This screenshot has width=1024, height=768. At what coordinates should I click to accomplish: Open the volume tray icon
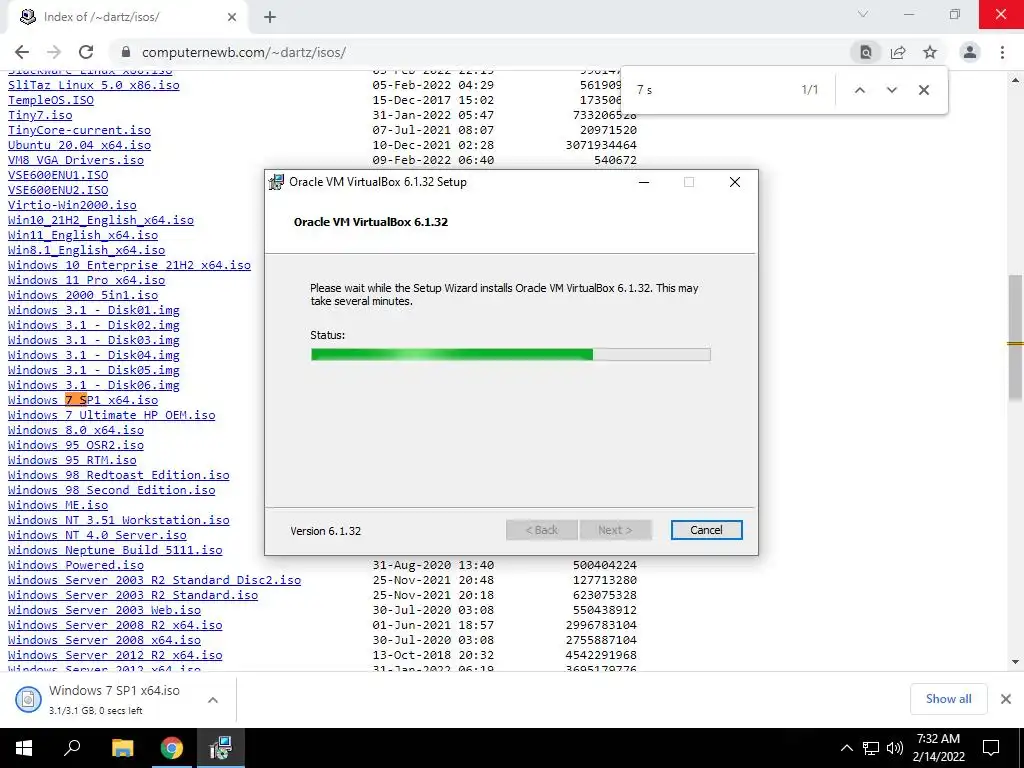tap(895, 748)
